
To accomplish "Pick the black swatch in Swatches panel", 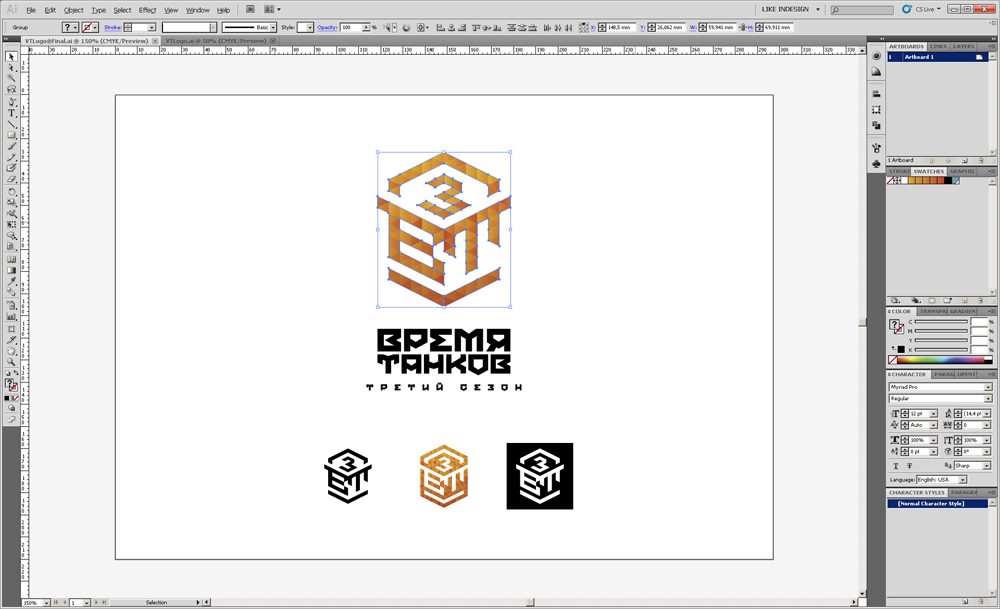I will coord(948,180).
